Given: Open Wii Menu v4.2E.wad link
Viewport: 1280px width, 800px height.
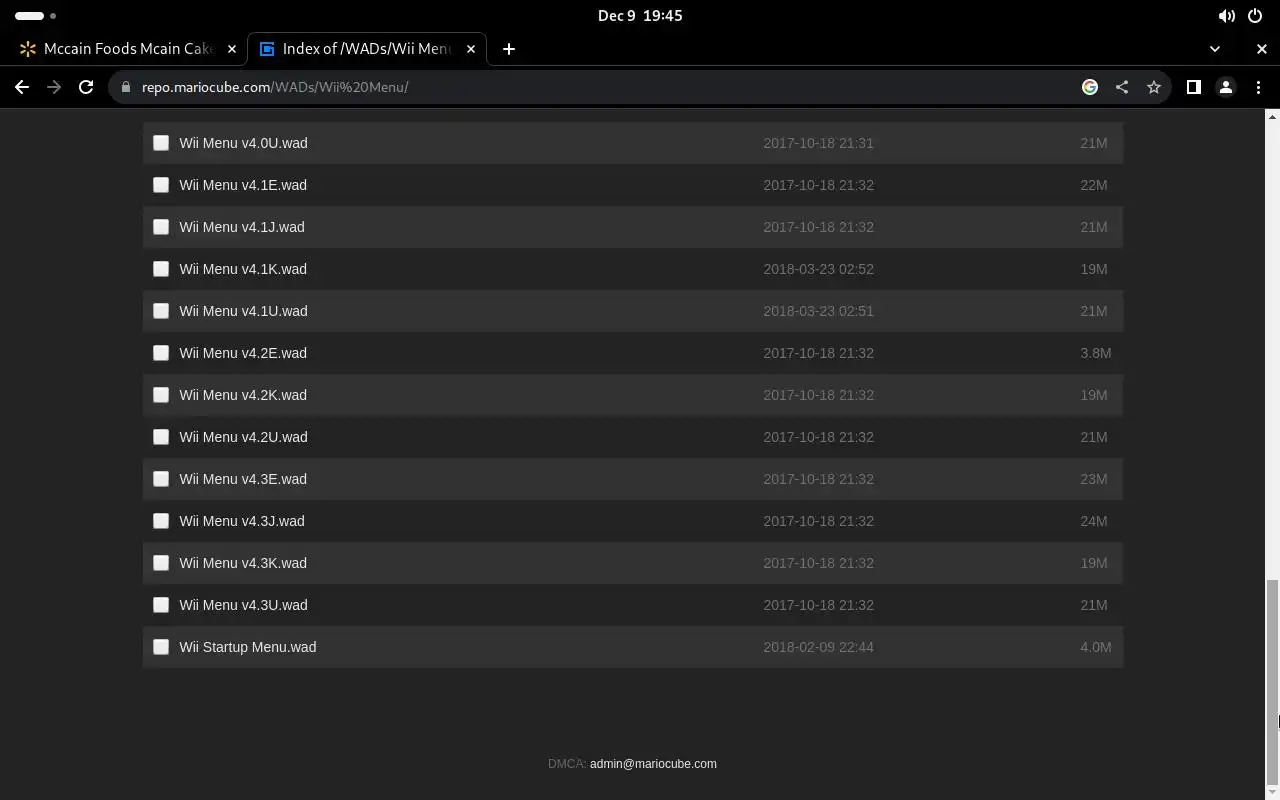Looking at the screenshot, I should [x=243, y=353].
